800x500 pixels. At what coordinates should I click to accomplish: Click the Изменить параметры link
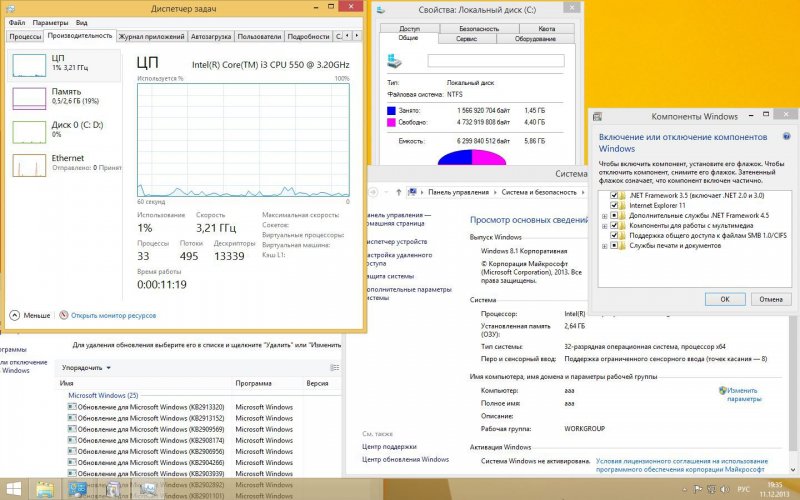point(743,394)
